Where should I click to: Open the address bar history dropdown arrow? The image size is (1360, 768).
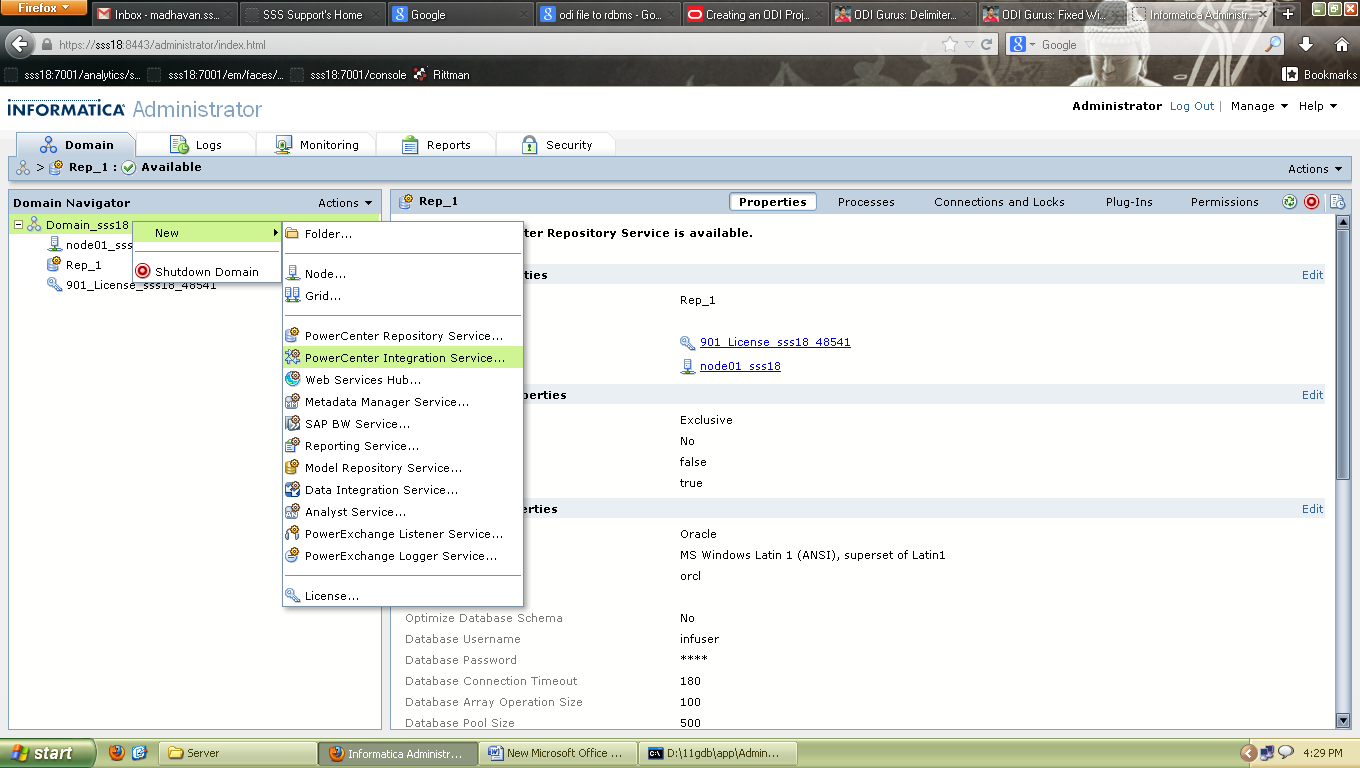(969, 45)
